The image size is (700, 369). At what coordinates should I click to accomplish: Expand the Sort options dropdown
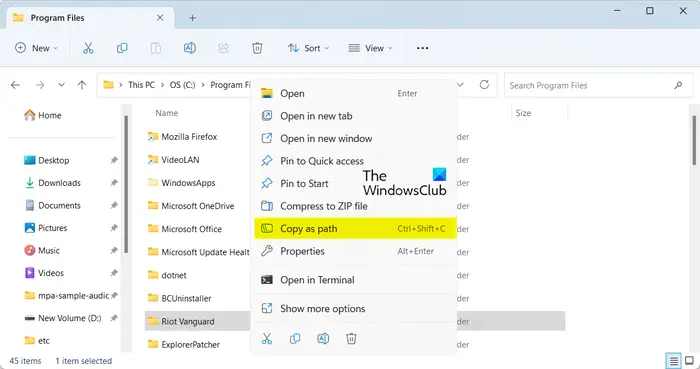(308, 48)
